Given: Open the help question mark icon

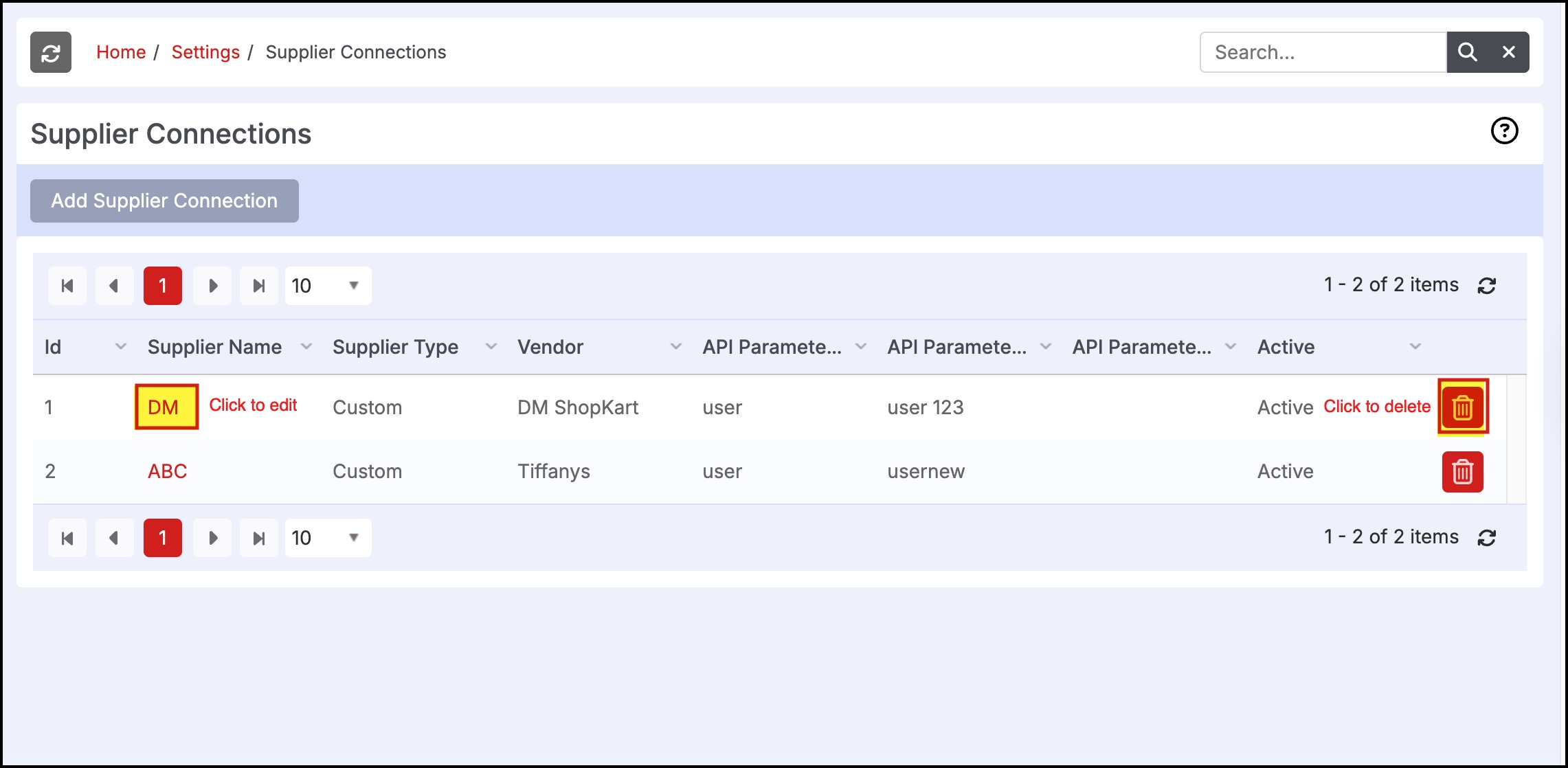Looking at the screenshot, I should click(1504, 131).
